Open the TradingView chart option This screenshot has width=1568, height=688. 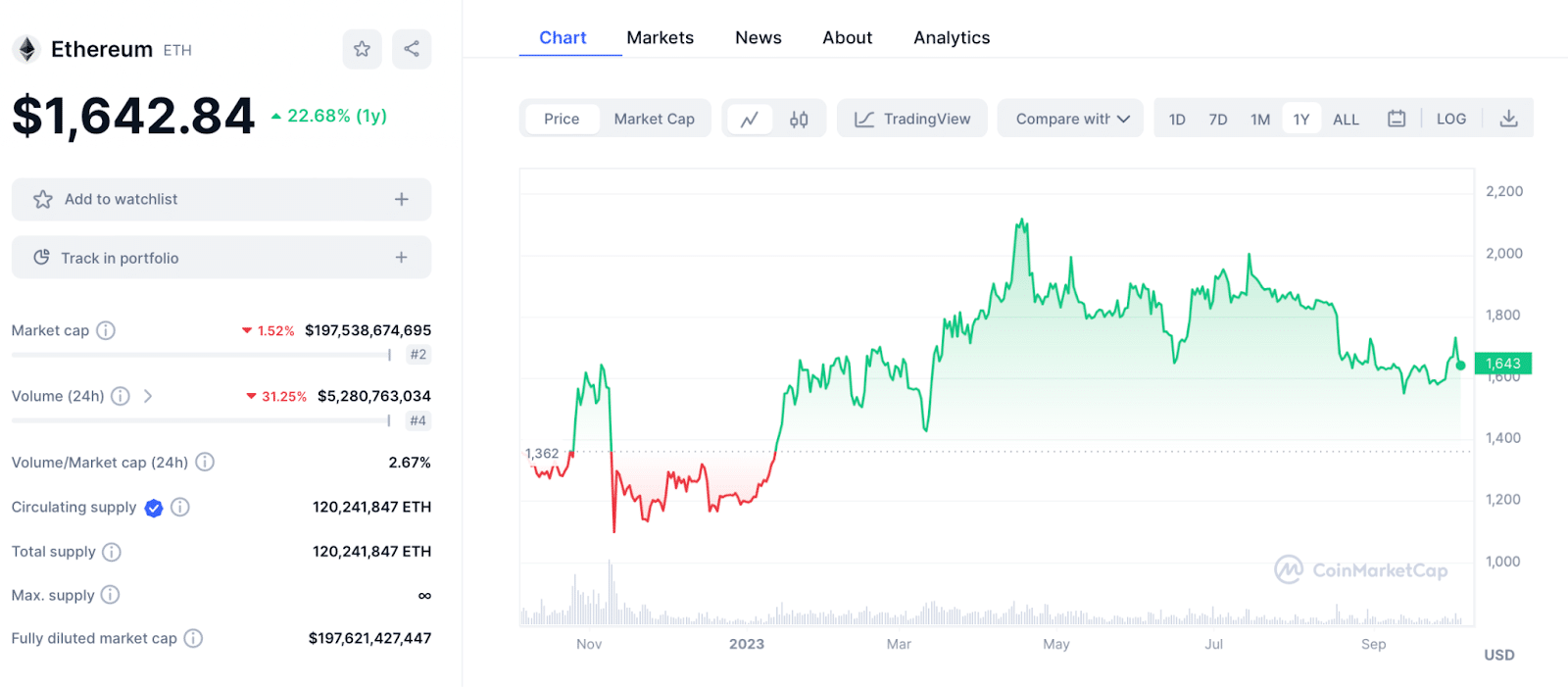pos(911,118)
